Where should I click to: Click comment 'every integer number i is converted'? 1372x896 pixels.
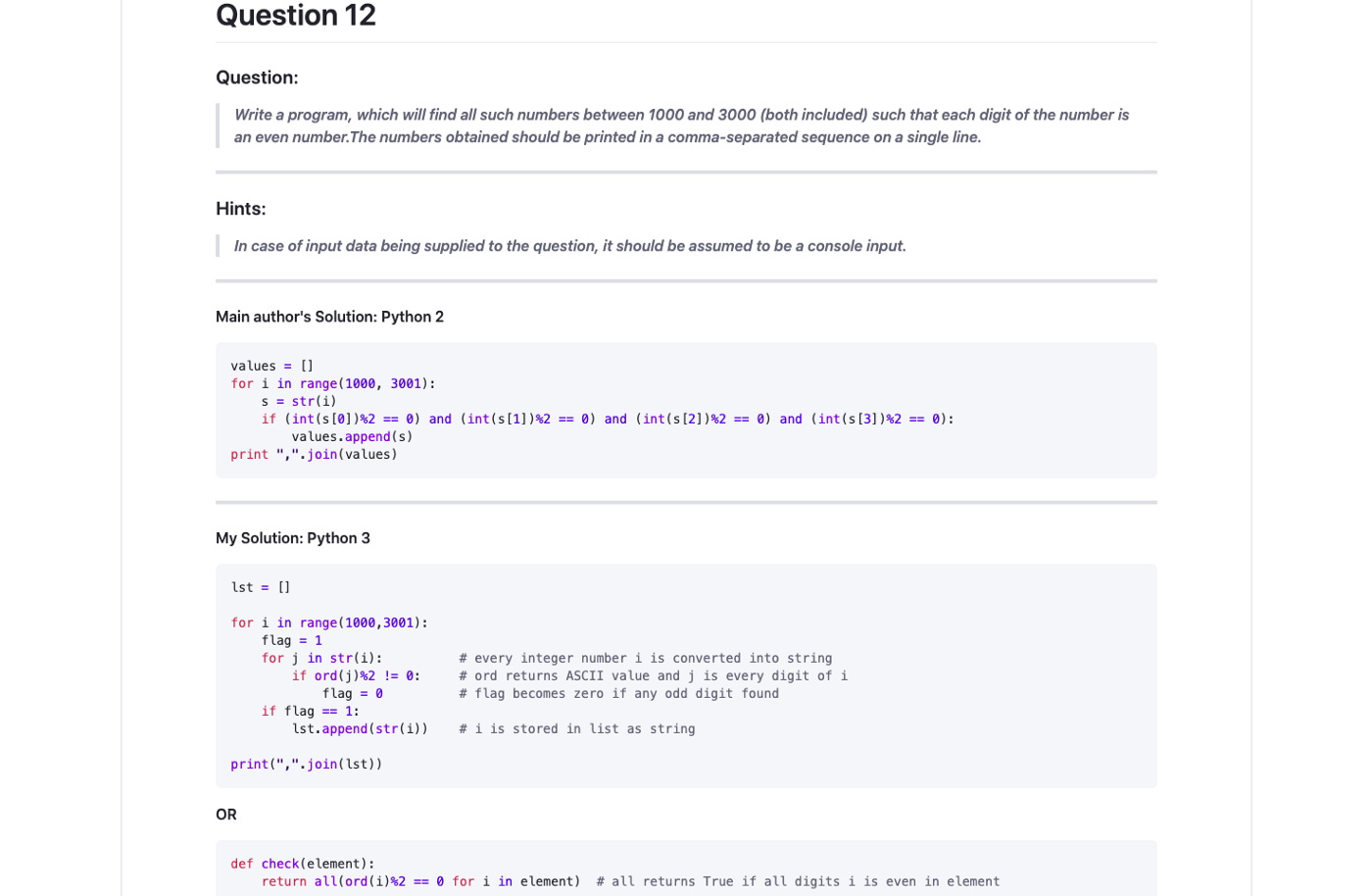[x=646, y=658]
